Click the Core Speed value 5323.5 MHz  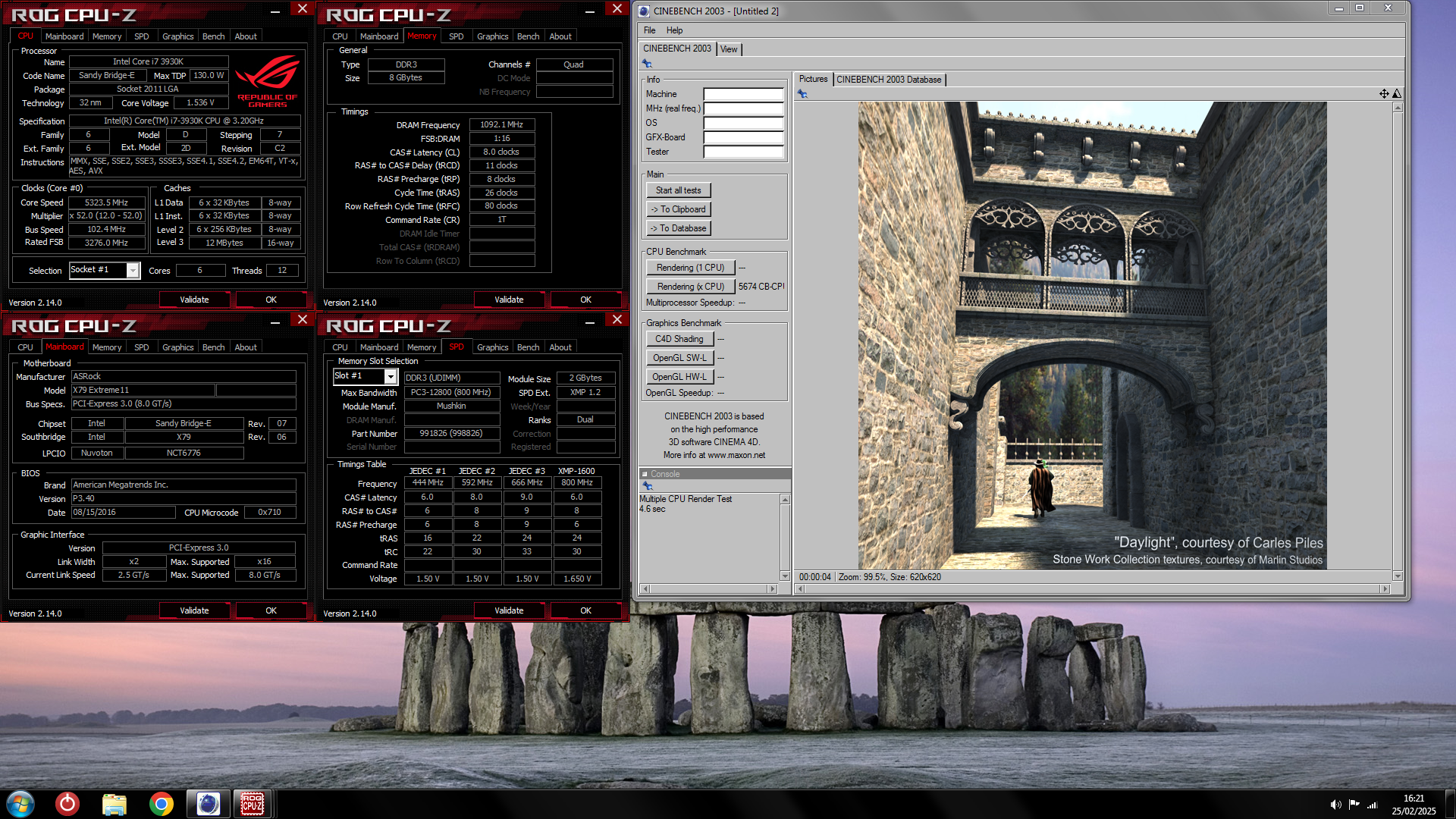click(x=106, y=202)
